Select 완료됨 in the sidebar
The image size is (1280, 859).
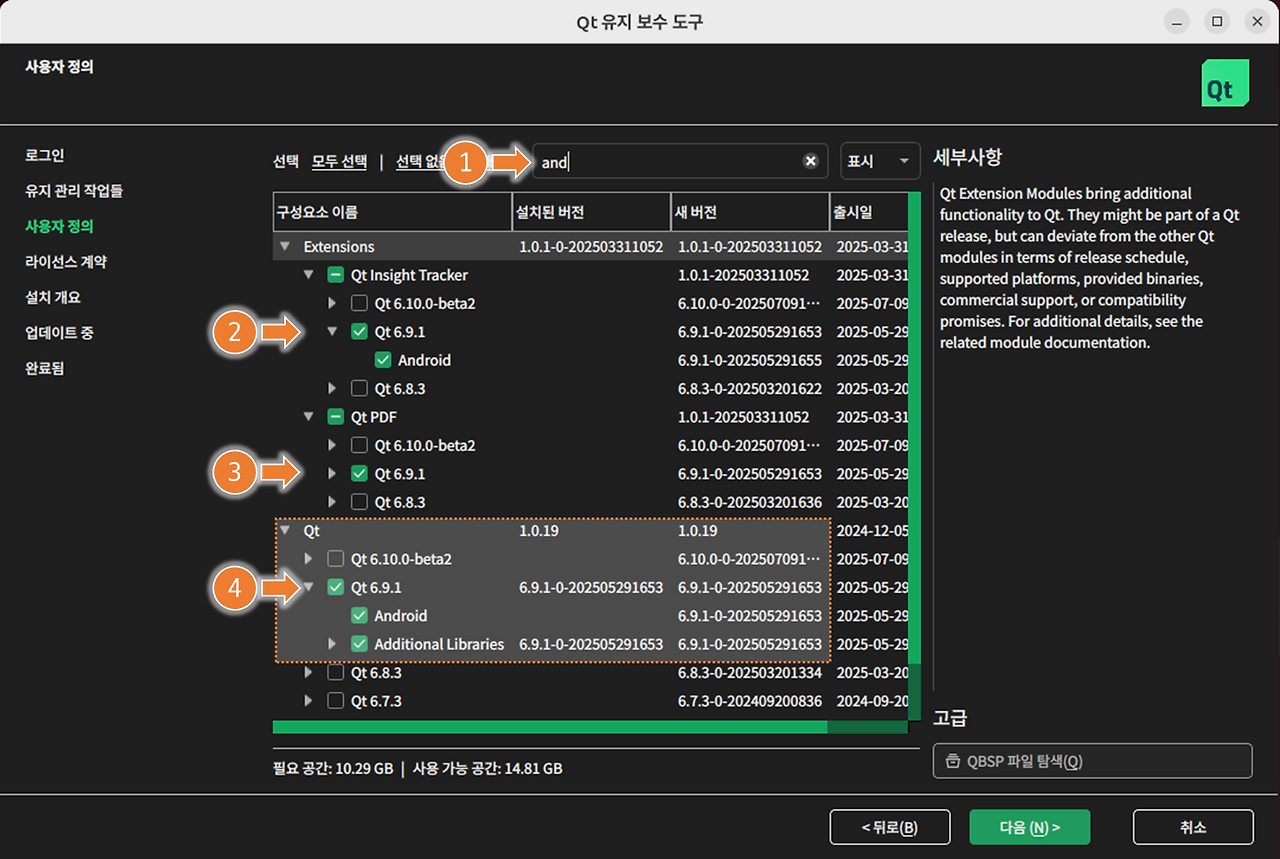[45, 368]
